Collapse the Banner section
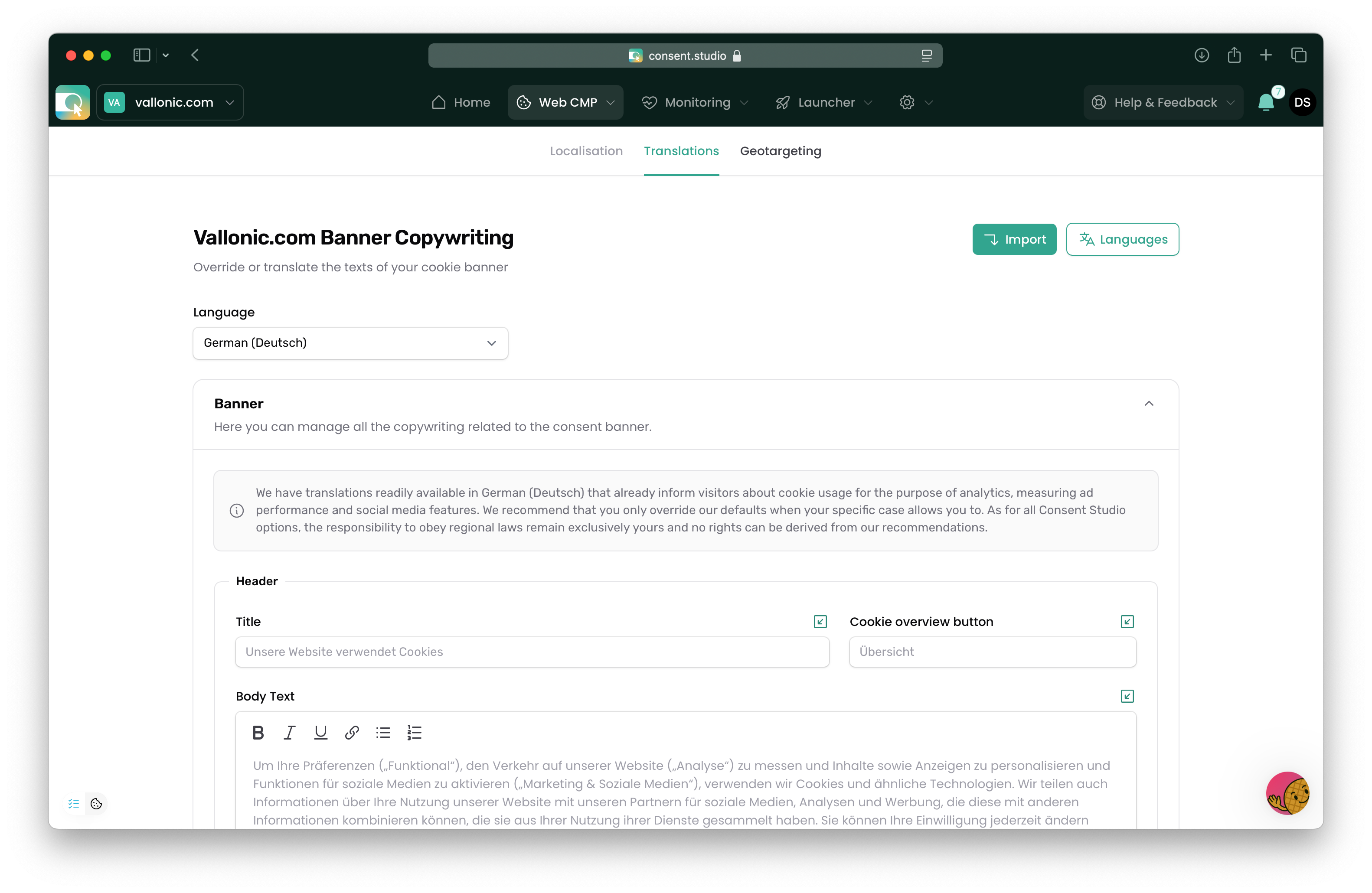 1148,403
